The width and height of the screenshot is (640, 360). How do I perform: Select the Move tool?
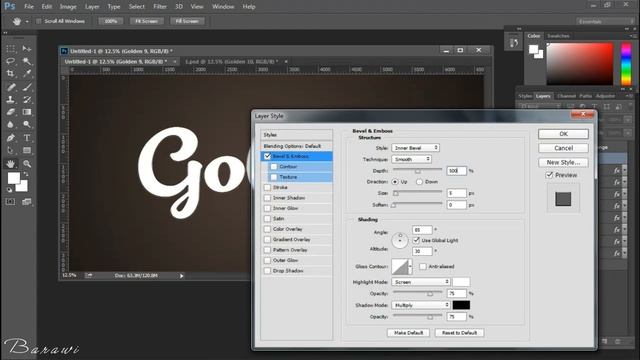click(27, 49)
